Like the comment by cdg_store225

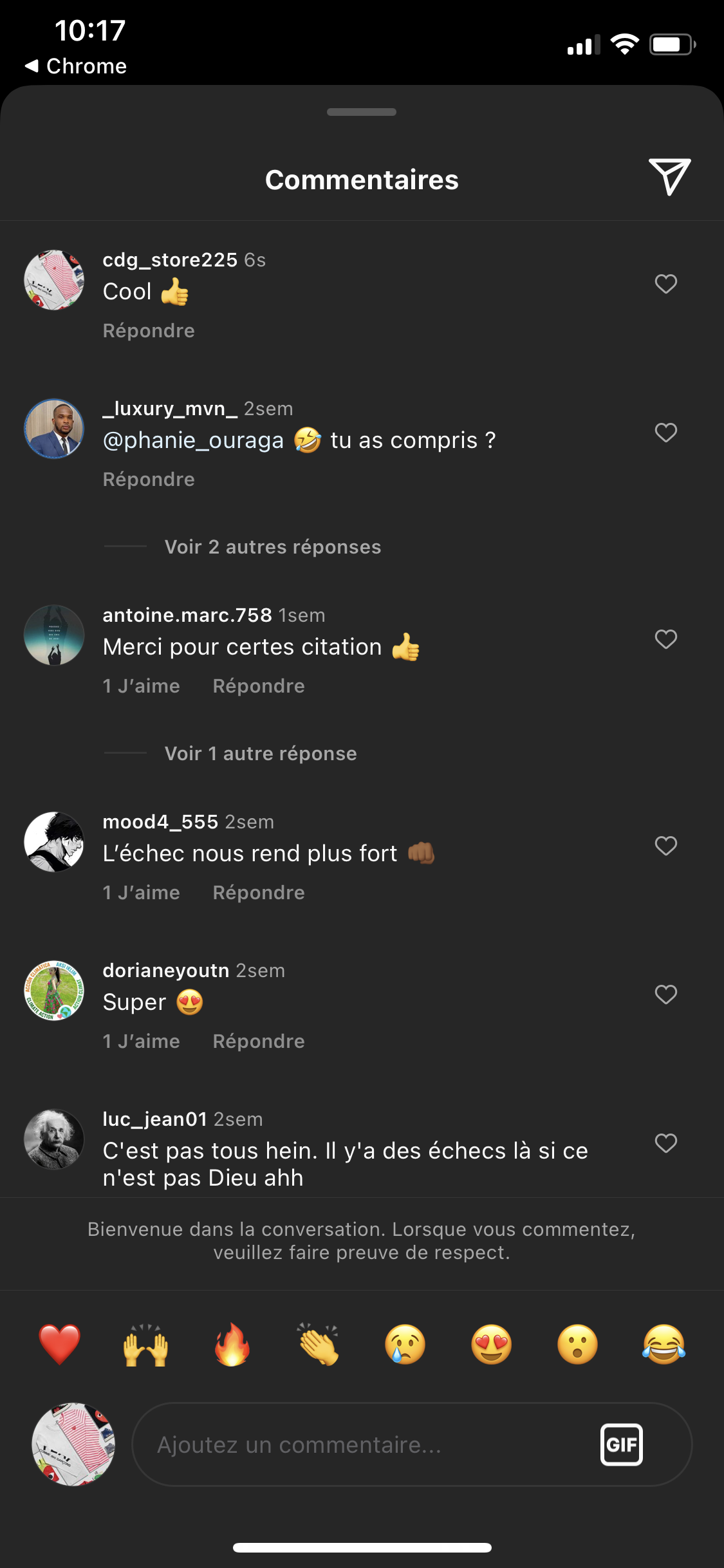pyautogui.click(x=665, y=284)
